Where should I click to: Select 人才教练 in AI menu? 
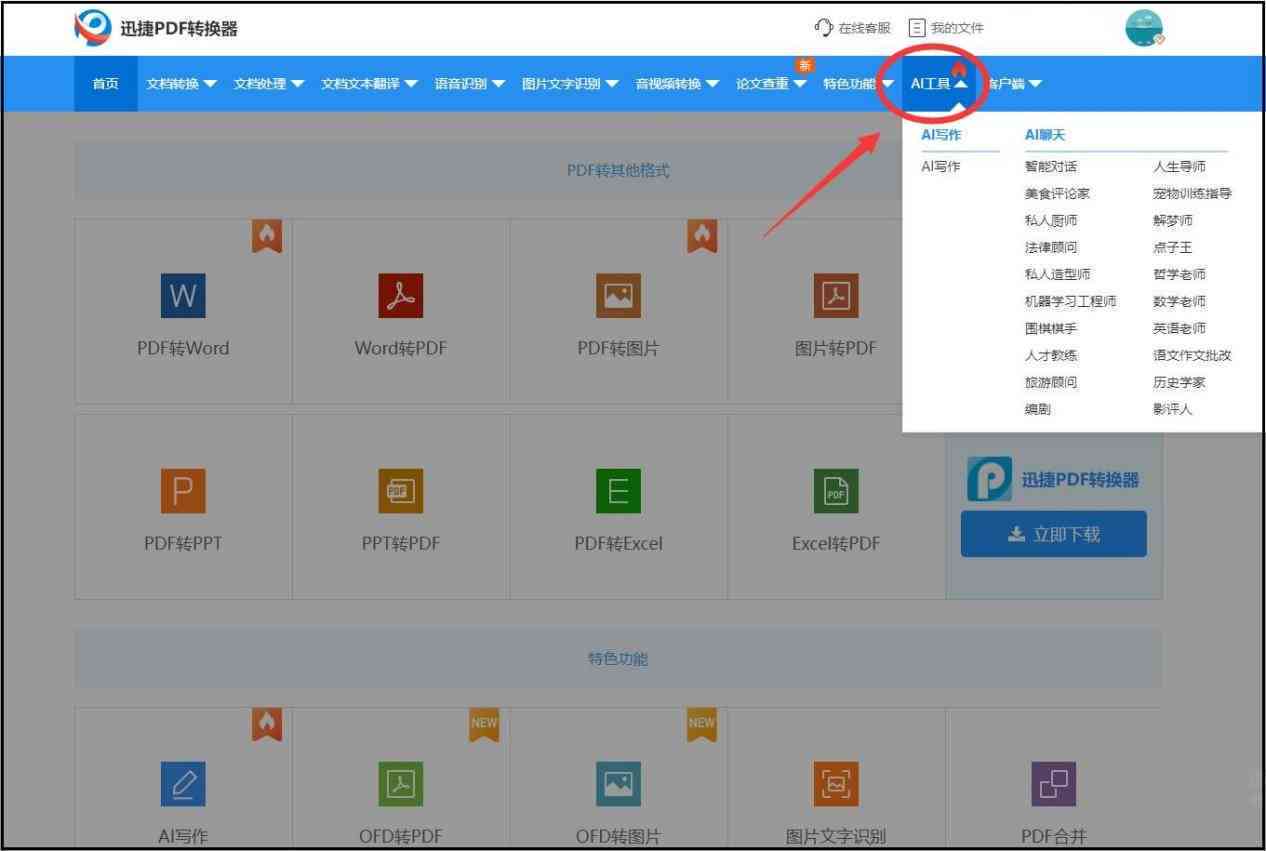click(1051, 356)
